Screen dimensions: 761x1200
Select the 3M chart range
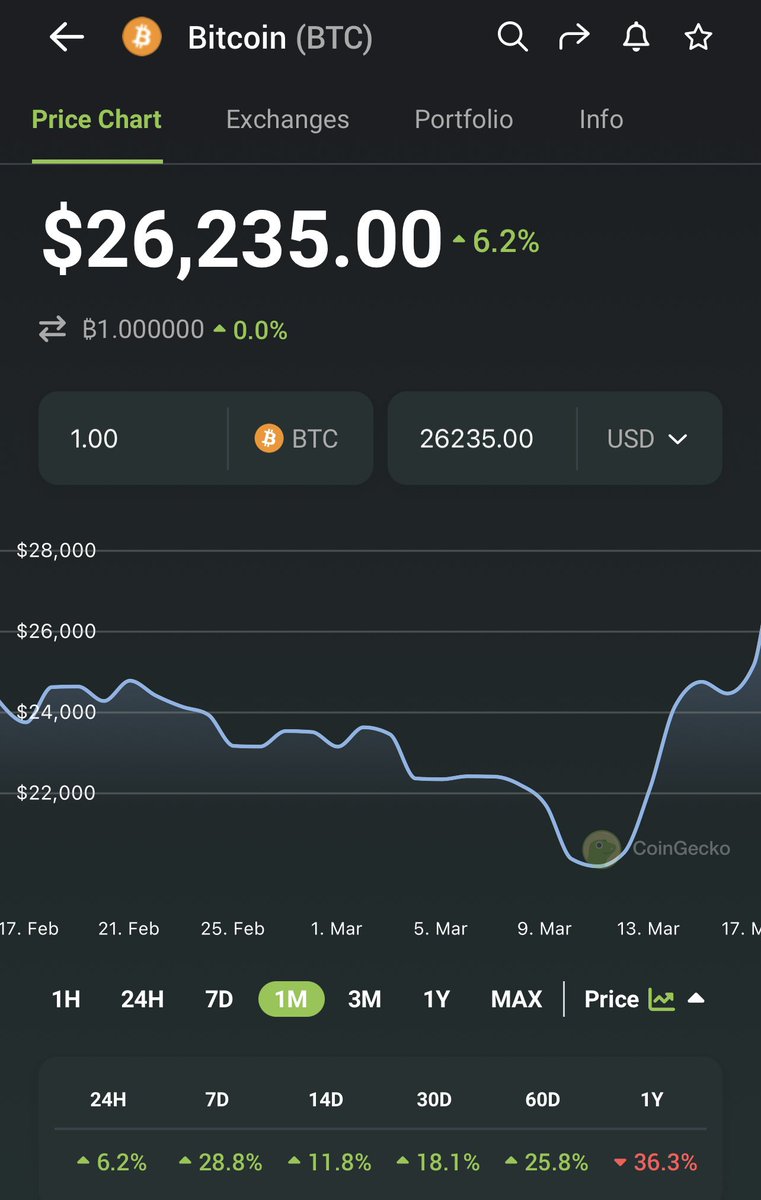[x=364, y=999]
